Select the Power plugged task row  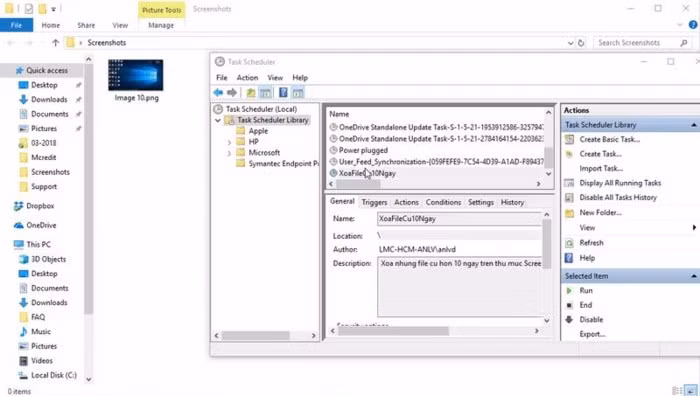[x=363, y=150]
